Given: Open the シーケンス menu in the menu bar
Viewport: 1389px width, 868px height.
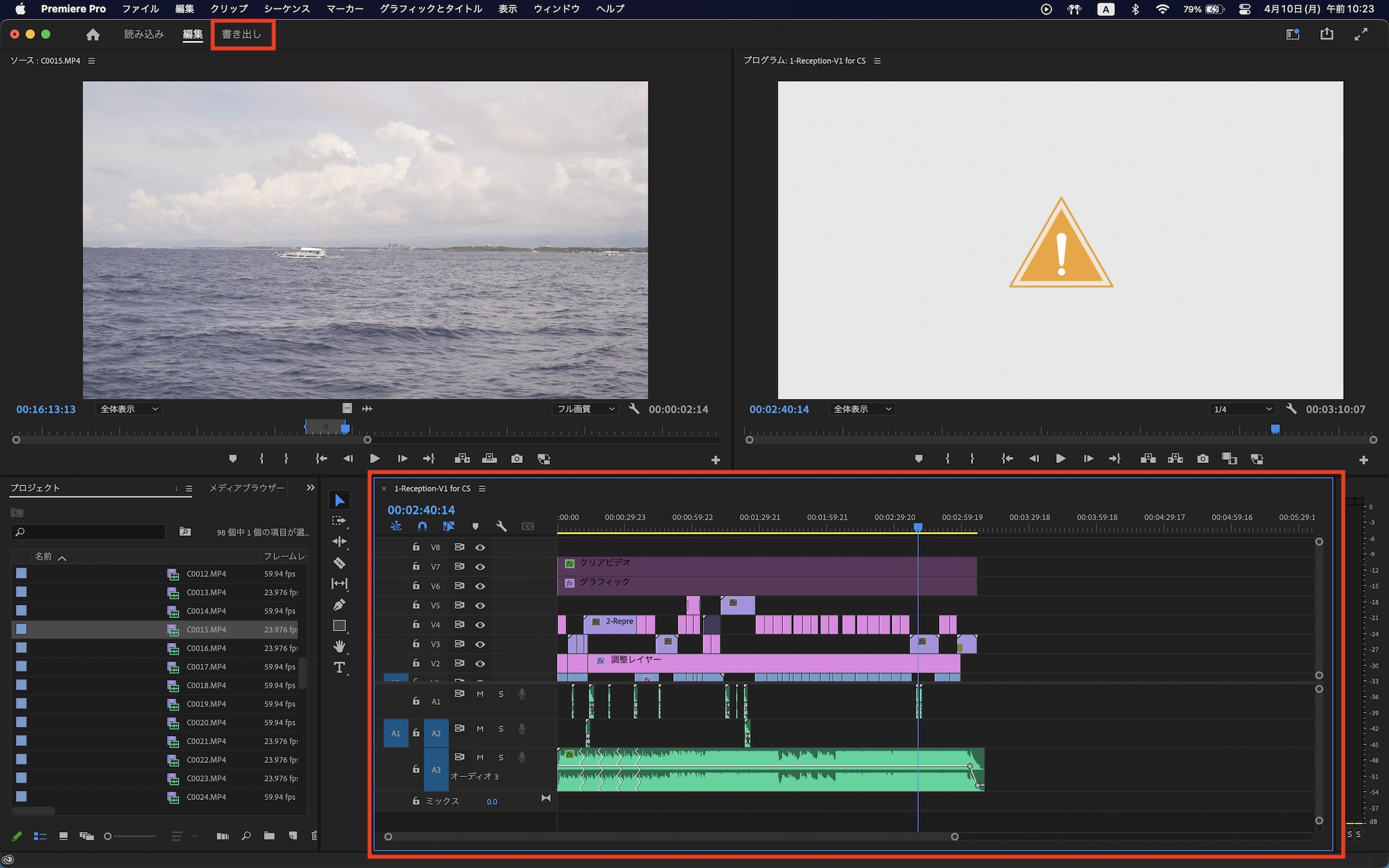Looking at the screenshot, I should pyautogui.click(x=287, y=9).
